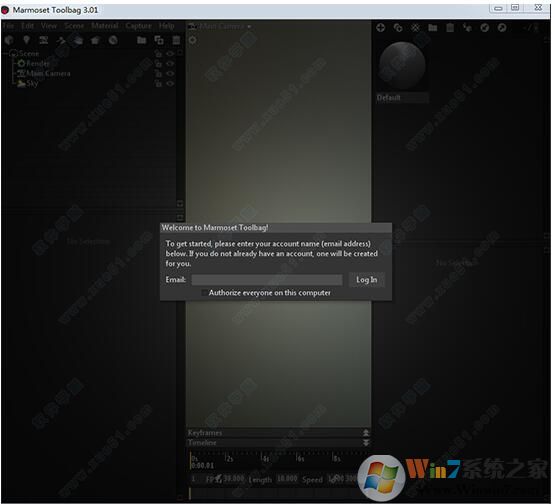Toggle visibility eye for Main Camera row
The image size is (555, 504).
tap(170, 74)
